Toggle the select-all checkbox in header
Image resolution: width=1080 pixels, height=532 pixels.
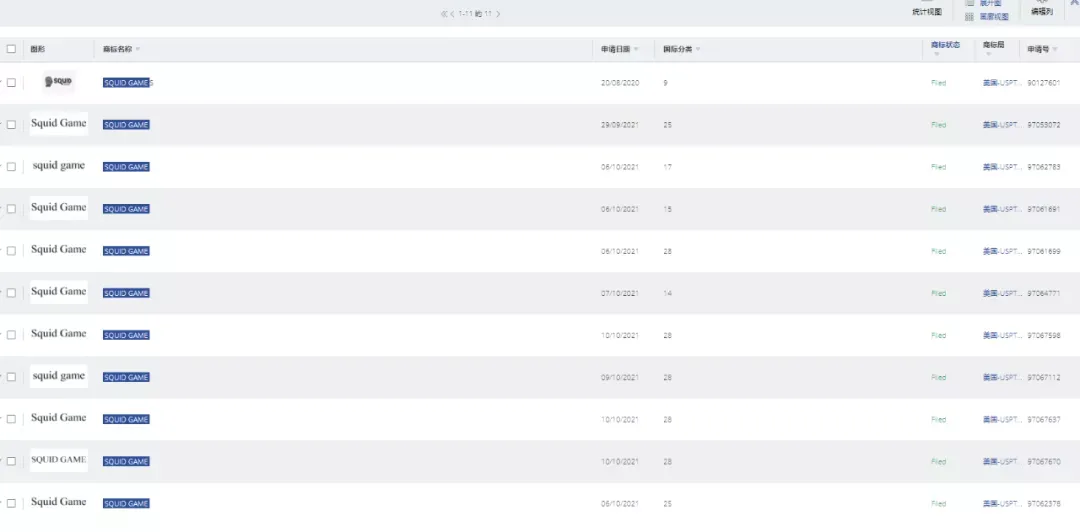click(11, 49)
